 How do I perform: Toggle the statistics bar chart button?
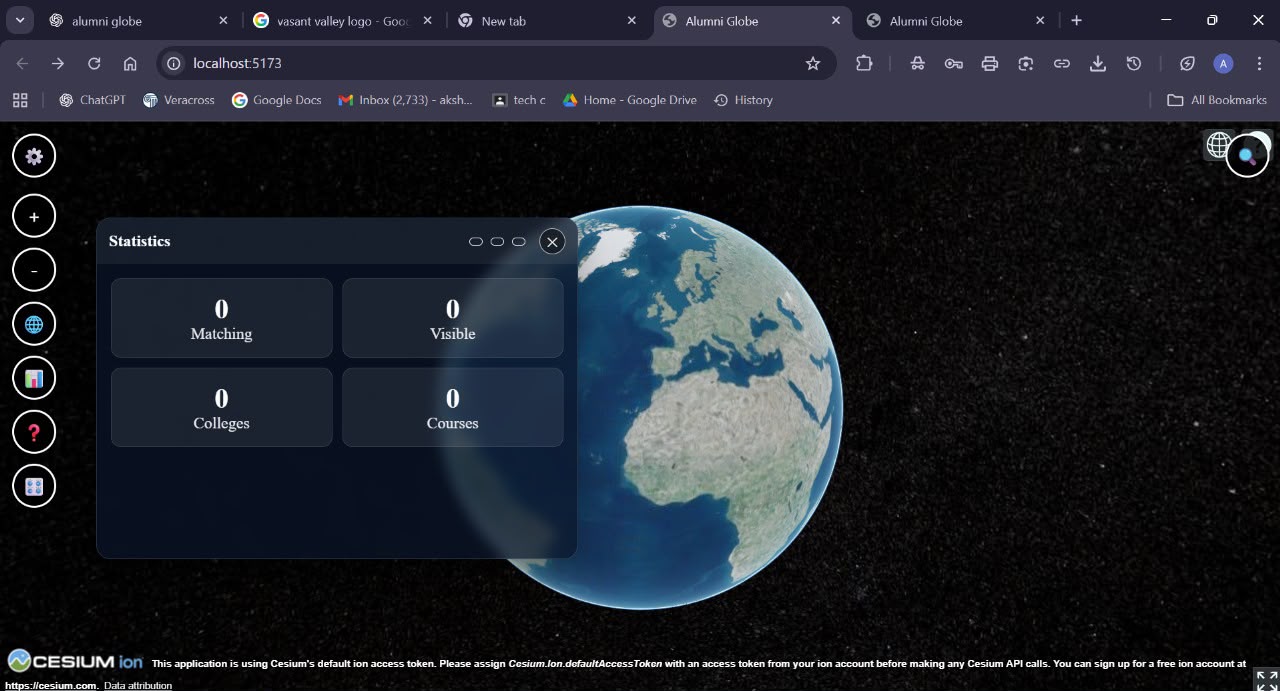click(34, 378)
